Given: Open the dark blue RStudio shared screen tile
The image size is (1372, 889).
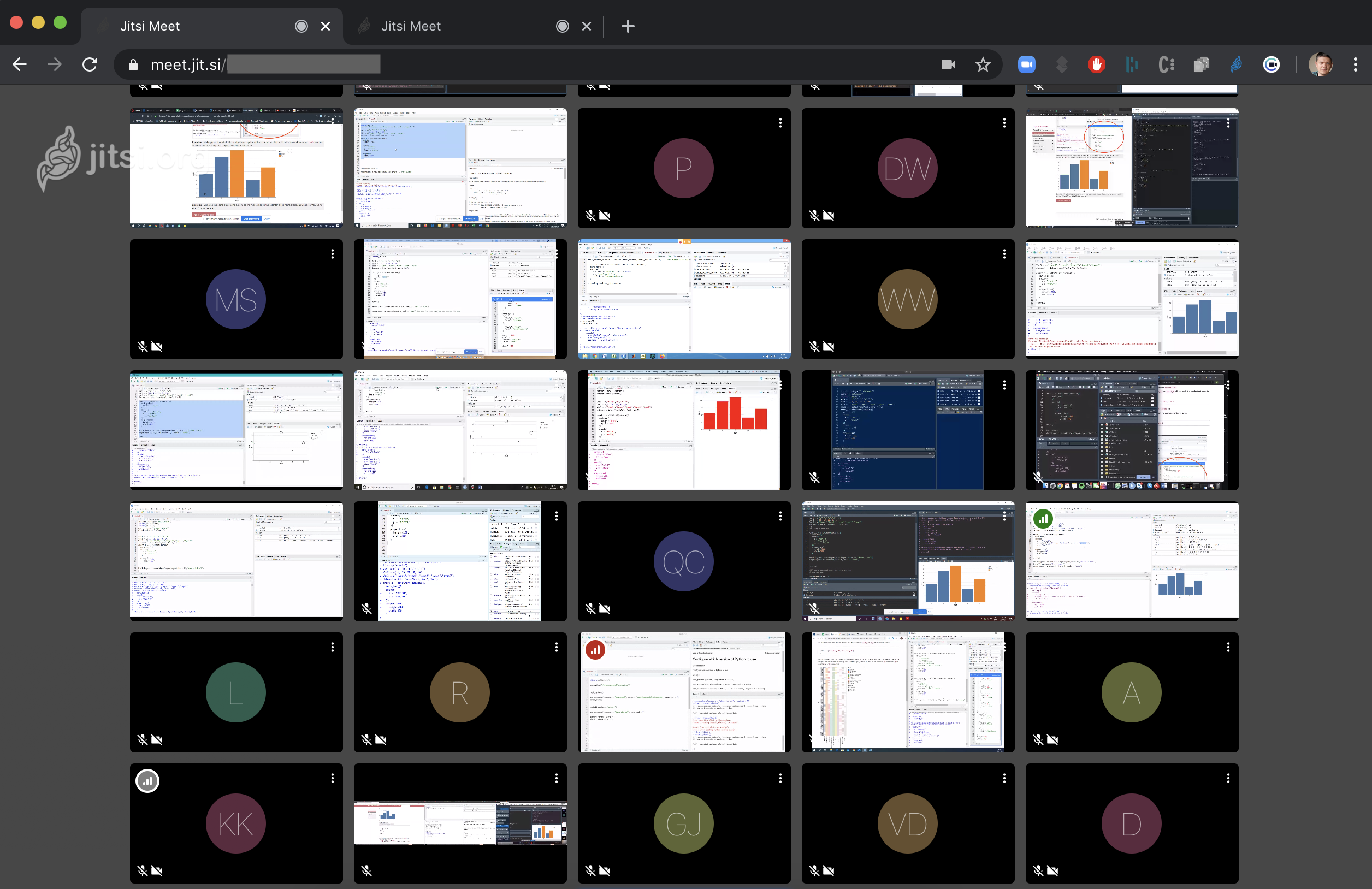Looking at the screenshot, I should [908, 430].
